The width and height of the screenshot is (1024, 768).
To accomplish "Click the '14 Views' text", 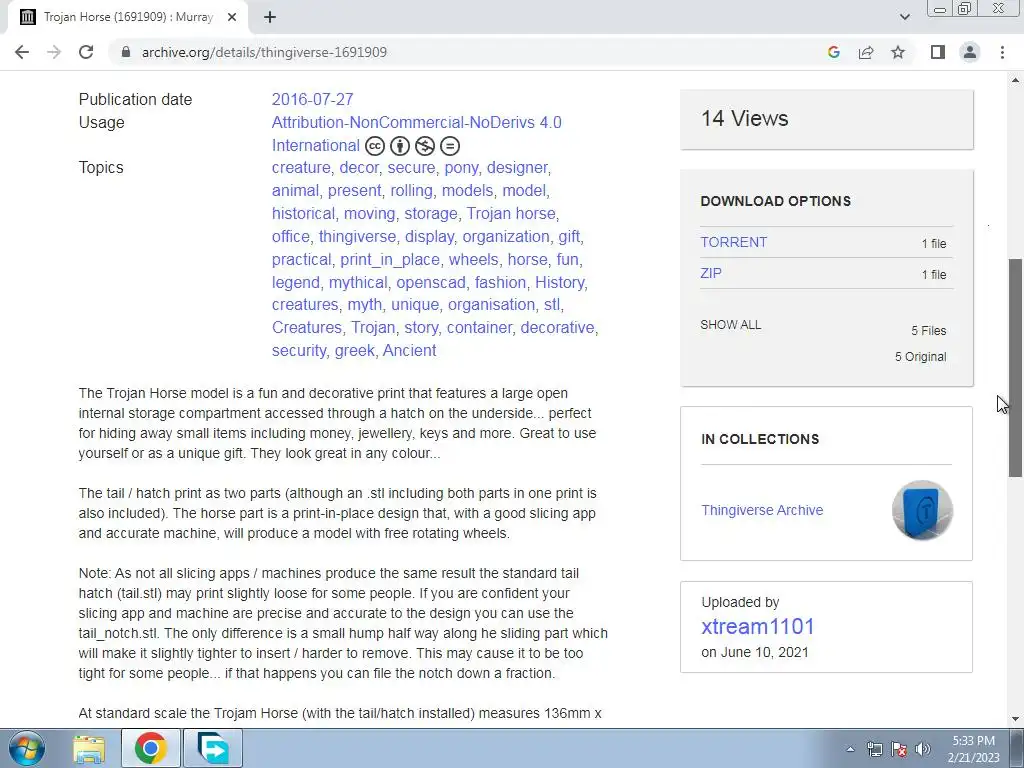I will coord(744,118).
